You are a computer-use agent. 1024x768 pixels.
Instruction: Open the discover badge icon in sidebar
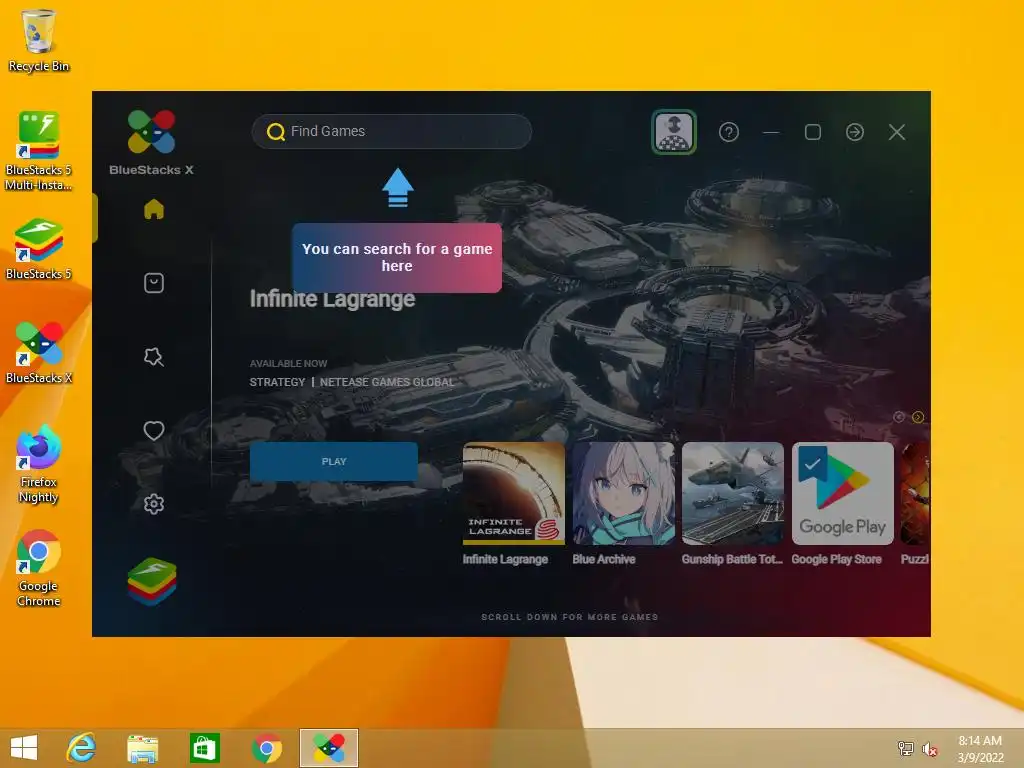[x=153, y=357]
